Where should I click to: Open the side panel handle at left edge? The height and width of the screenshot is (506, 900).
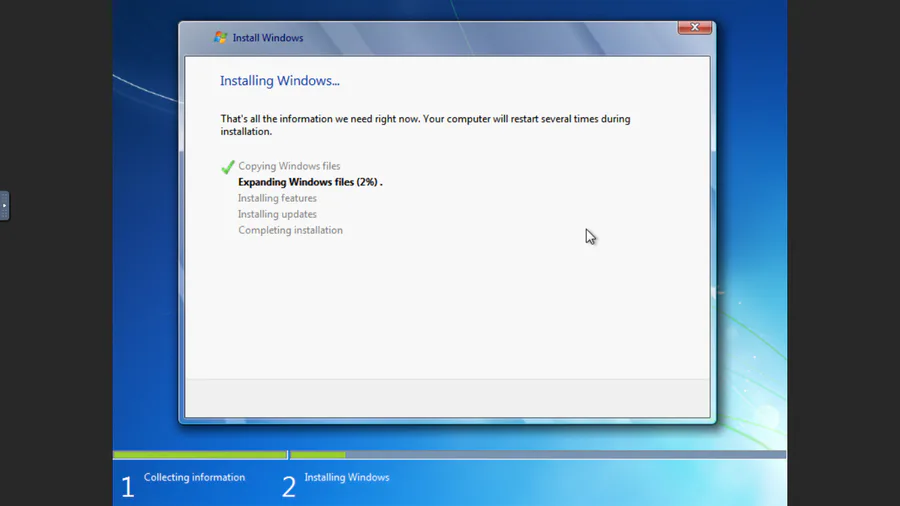(5, 205)
